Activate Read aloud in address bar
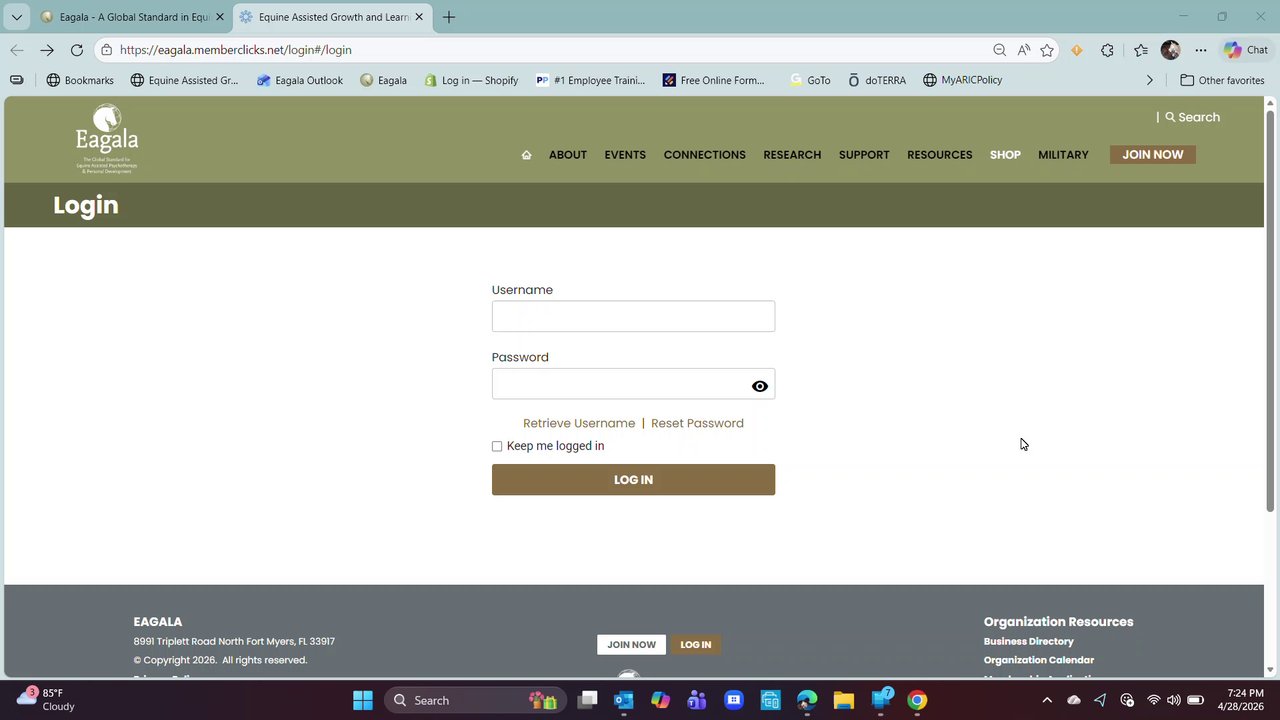Screen dimensions: 1280x720 (1023, 50)
